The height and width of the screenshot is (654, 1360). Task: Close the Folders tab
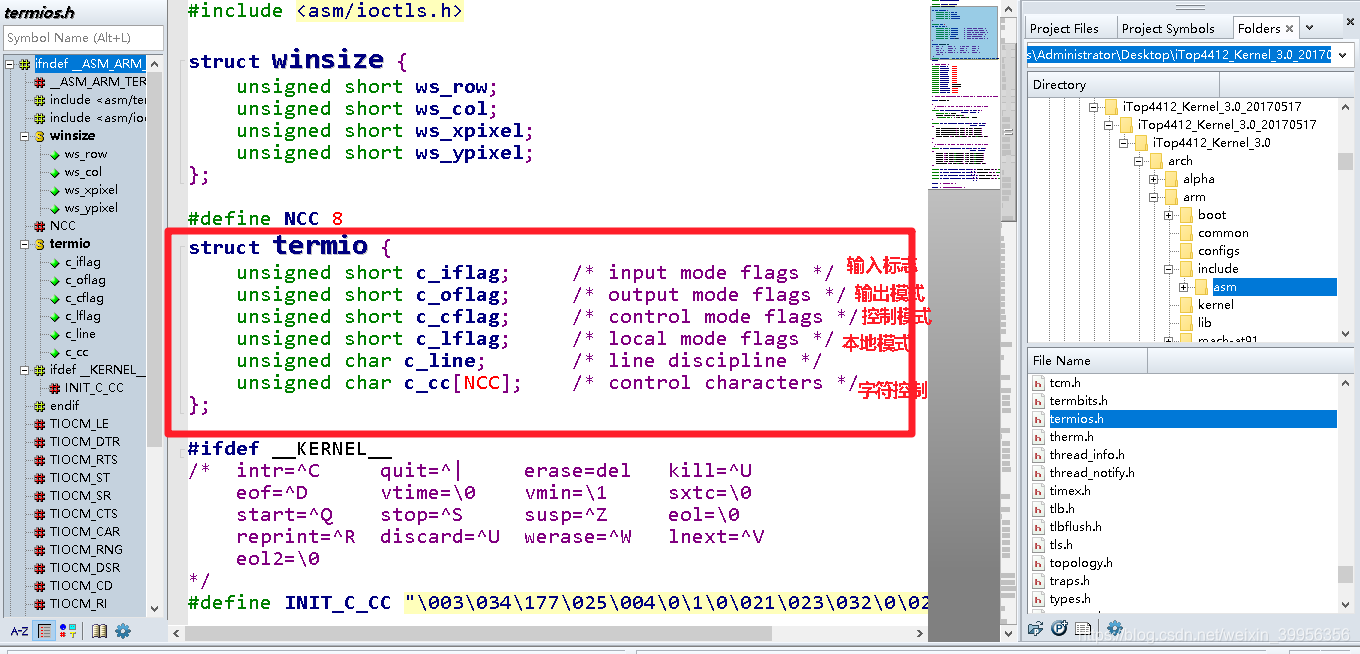(1290, 28)
